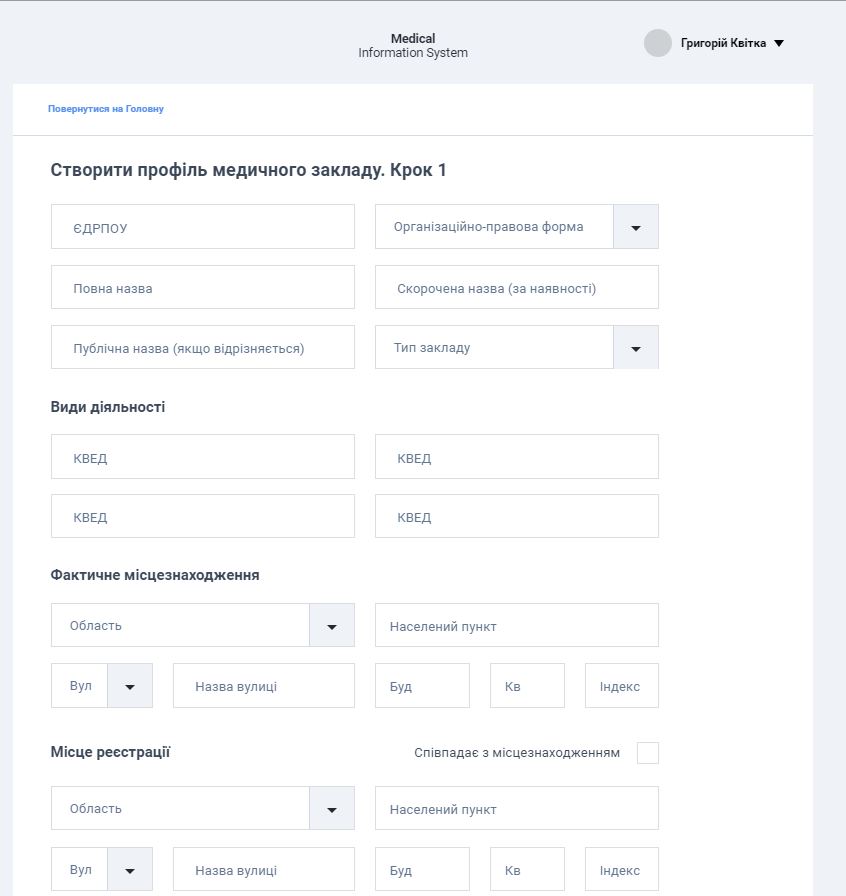Click Публічна назва input field
Image resolution: width=846 pixels, height=896 pixels.
[203, 347]
